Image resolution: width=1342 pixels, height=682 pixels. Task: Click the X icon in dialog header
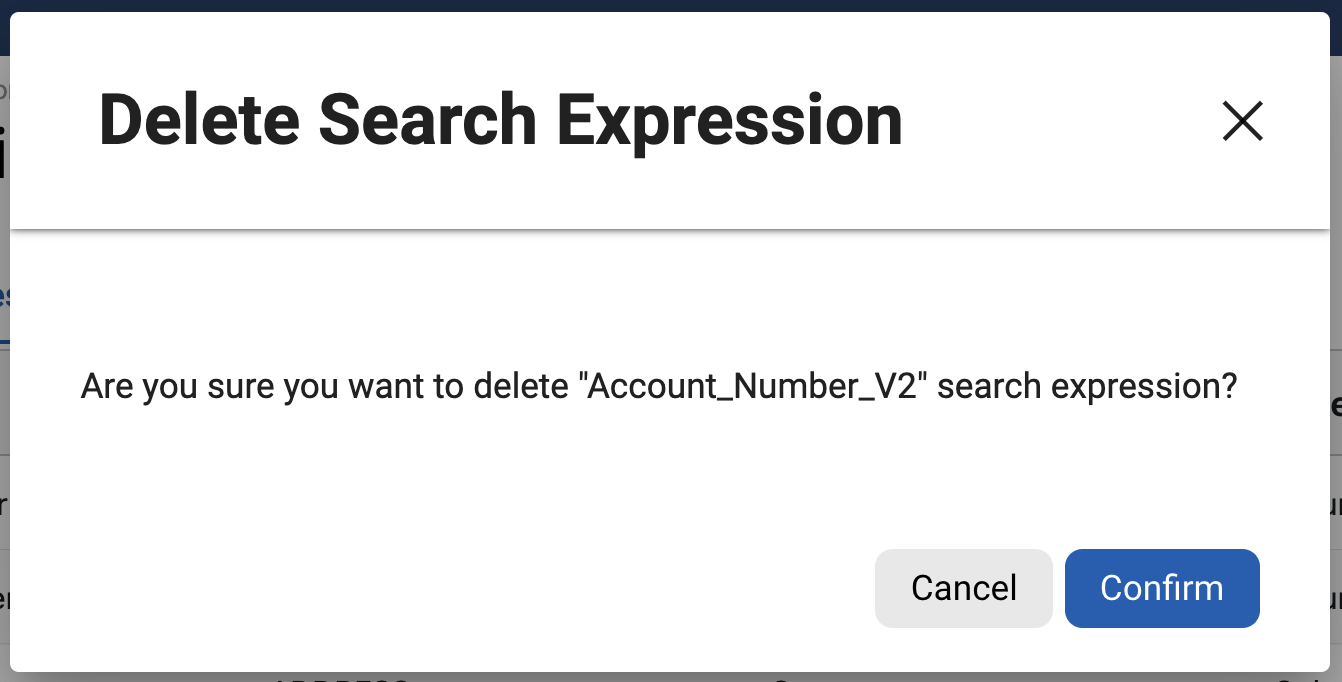(1243, 121)
